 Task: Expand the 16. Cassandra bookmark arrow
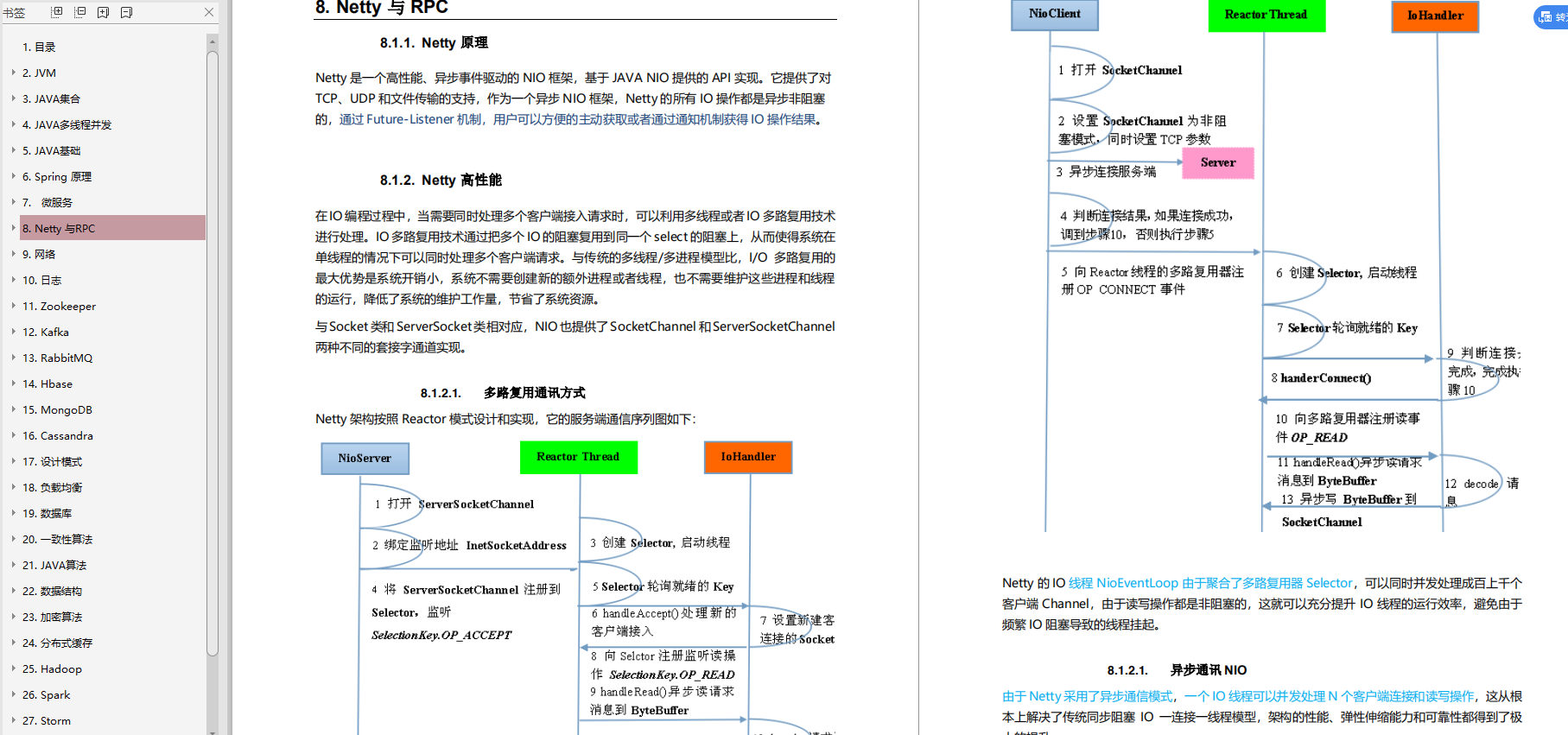[14, 435]
